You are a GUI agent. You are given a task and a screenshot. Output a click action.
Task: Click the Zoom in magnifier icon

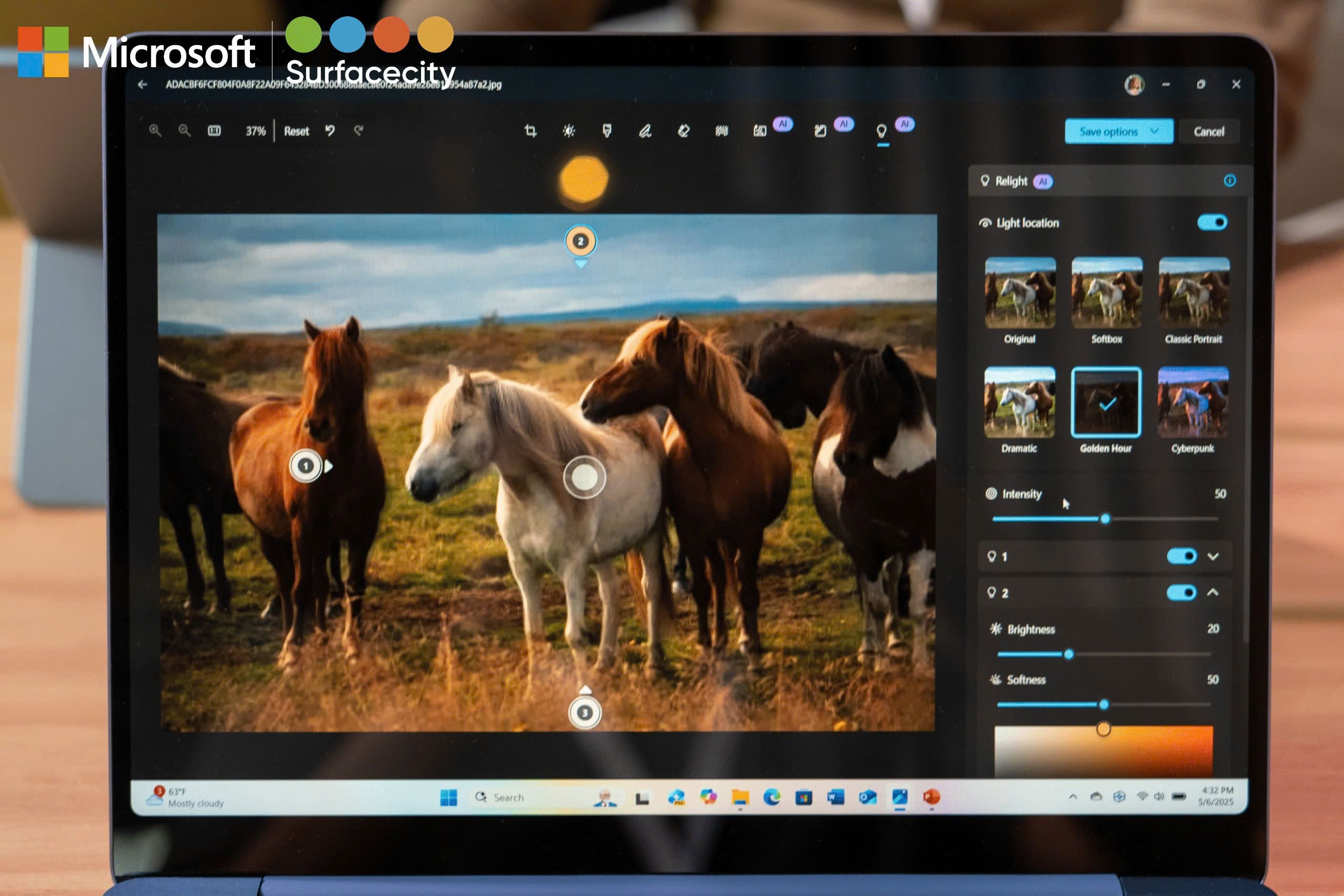coord(155,131)
